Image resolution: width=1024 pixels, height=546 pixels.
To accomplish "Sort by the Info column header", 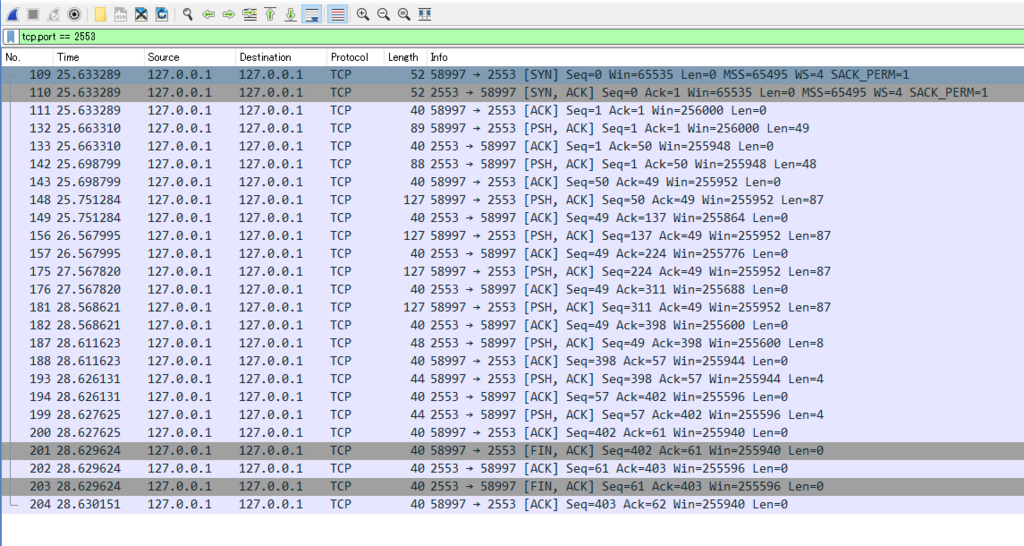I will (725, 57).
